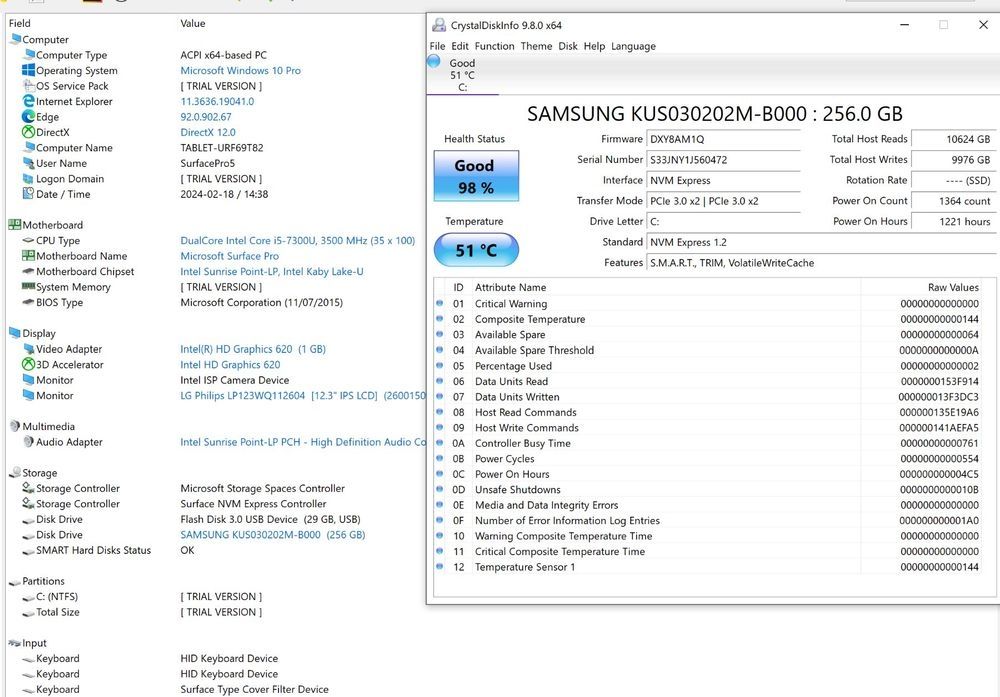Open the Function menu
1000x697 pixels.
click(x=494, y=46)
